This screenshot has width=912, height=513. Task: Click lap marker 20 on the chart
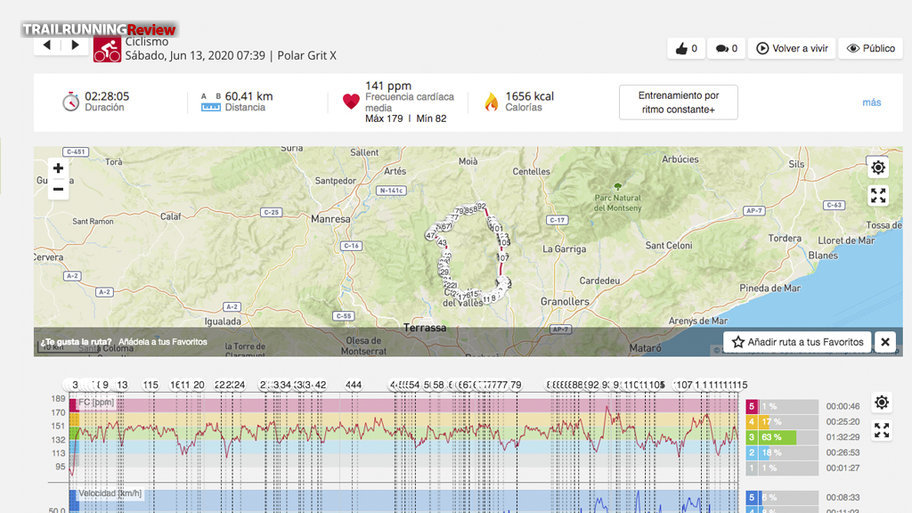(199, 385)
